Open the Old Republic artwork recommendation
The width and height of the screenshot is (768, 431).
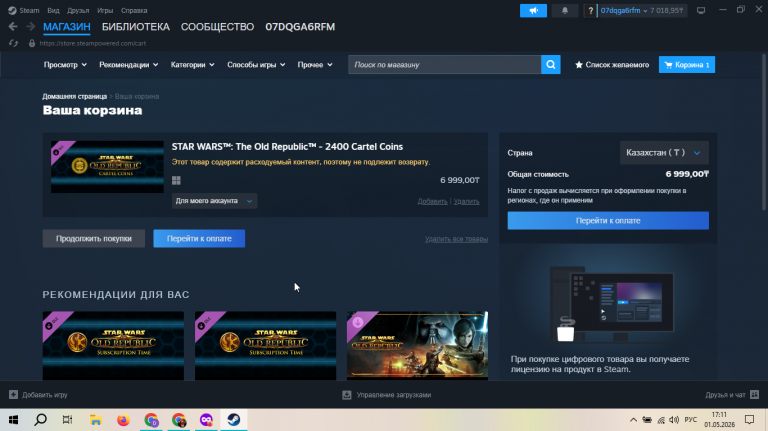(x=417, y=345)
